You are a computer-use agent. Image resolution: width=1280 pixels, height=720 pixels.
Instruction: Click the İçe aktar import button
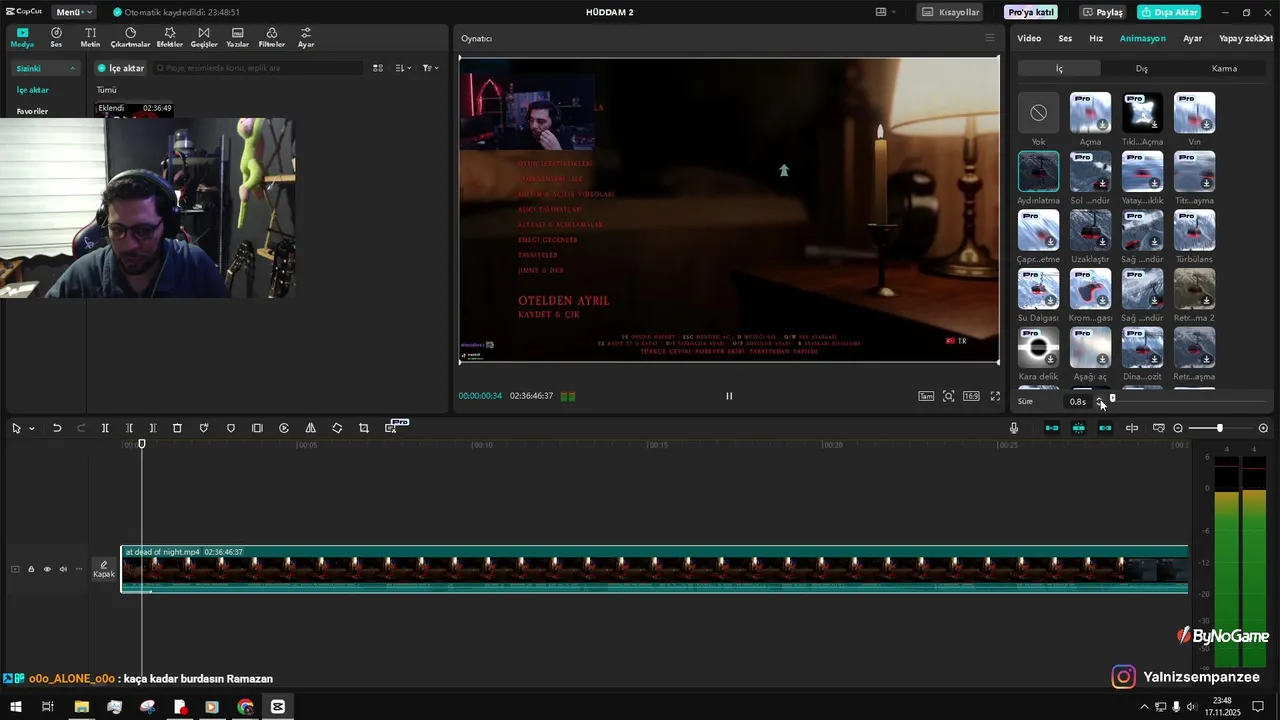point(121,68)
